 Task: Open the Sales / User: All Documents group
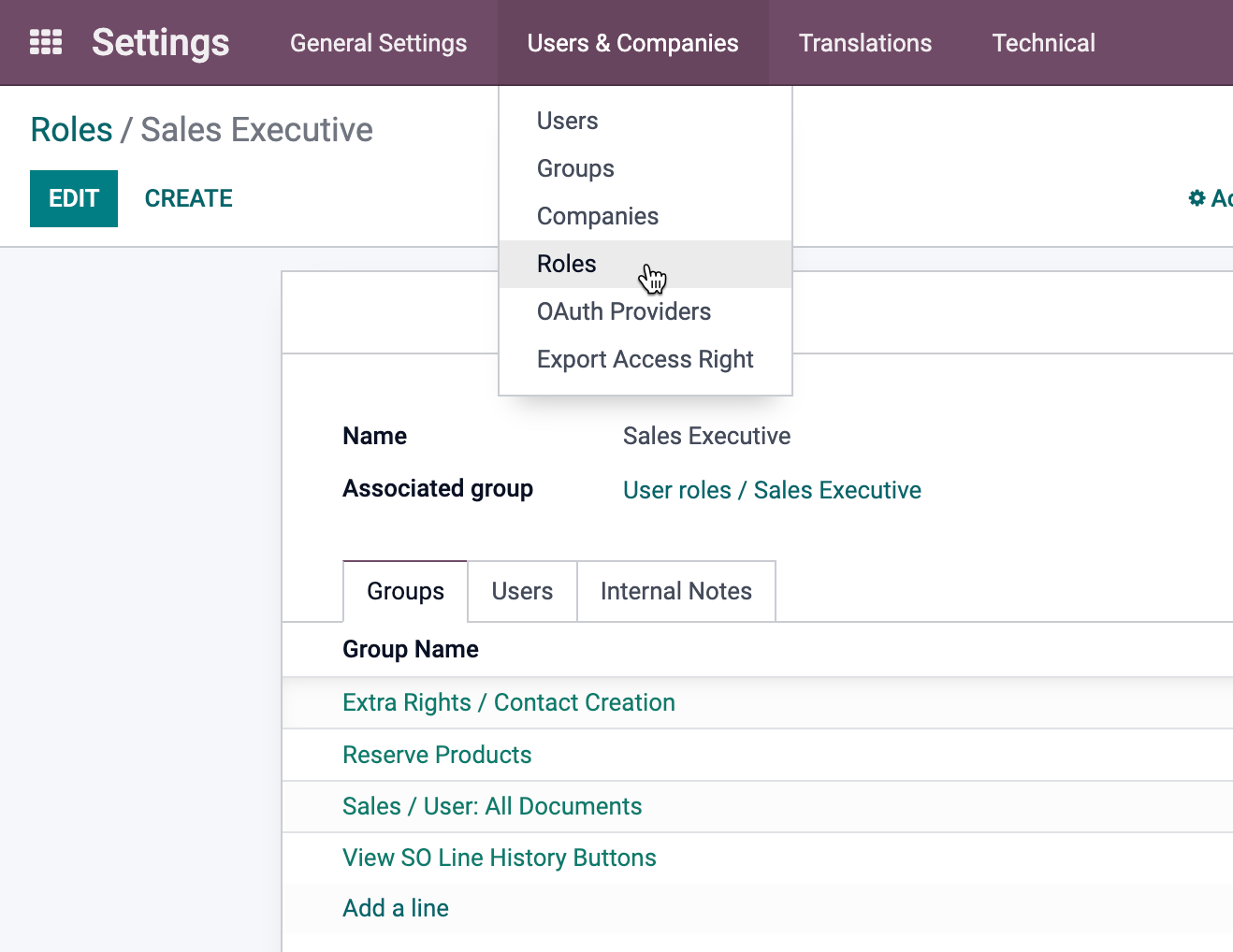[x=492, y=806]
